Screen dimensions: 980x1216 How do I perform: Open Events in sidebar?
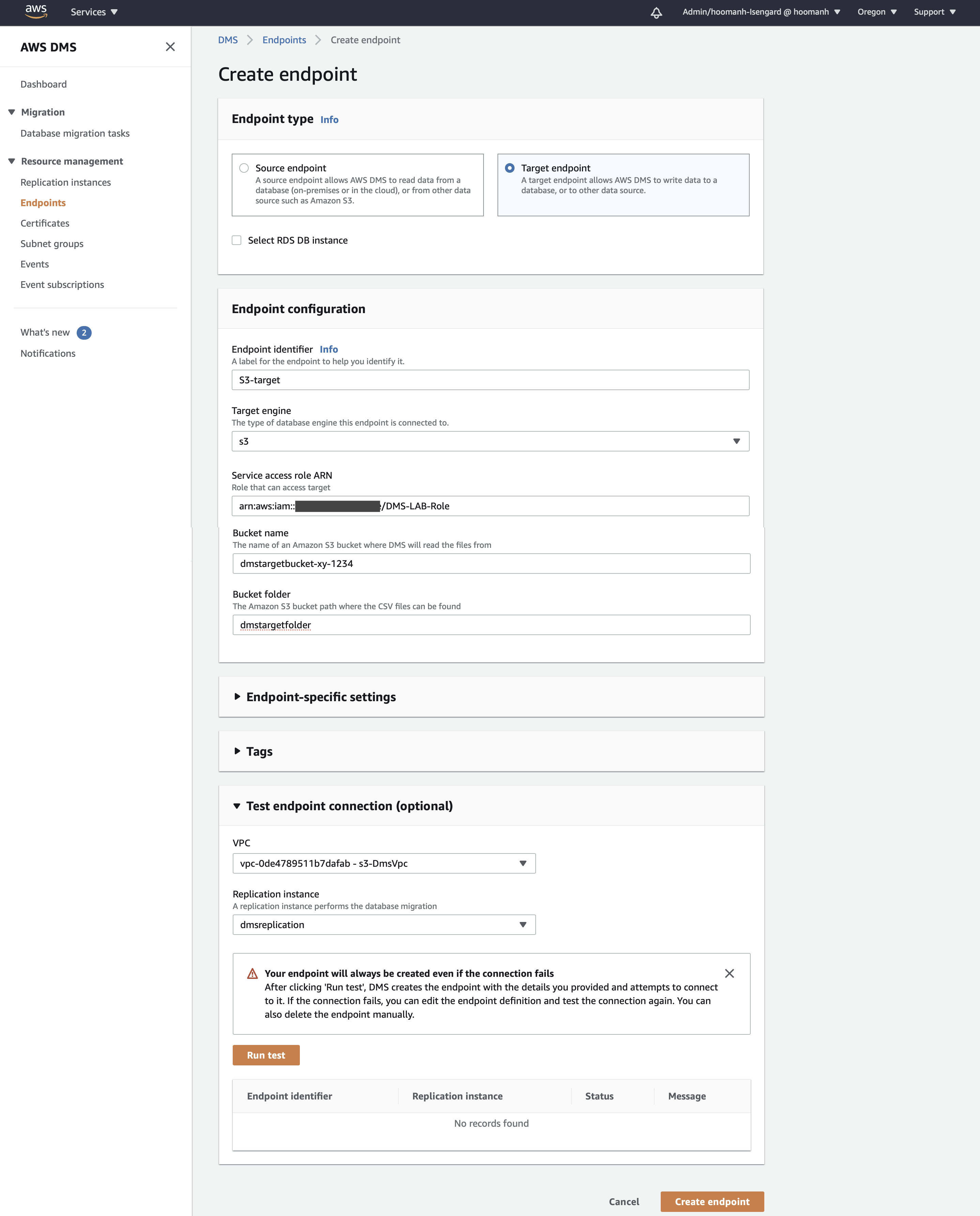pyautogui.click(x=34, y=264)
